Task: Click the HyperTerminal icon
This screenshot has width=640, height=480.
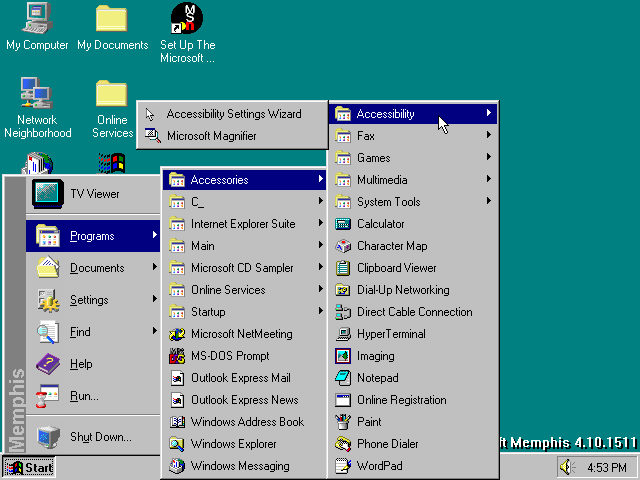Action: [343, 334]
